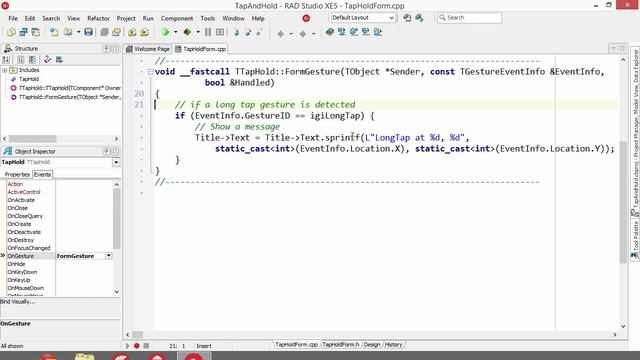Click the Open File folder icon
640x360 pixels.
tap(68, 32)
